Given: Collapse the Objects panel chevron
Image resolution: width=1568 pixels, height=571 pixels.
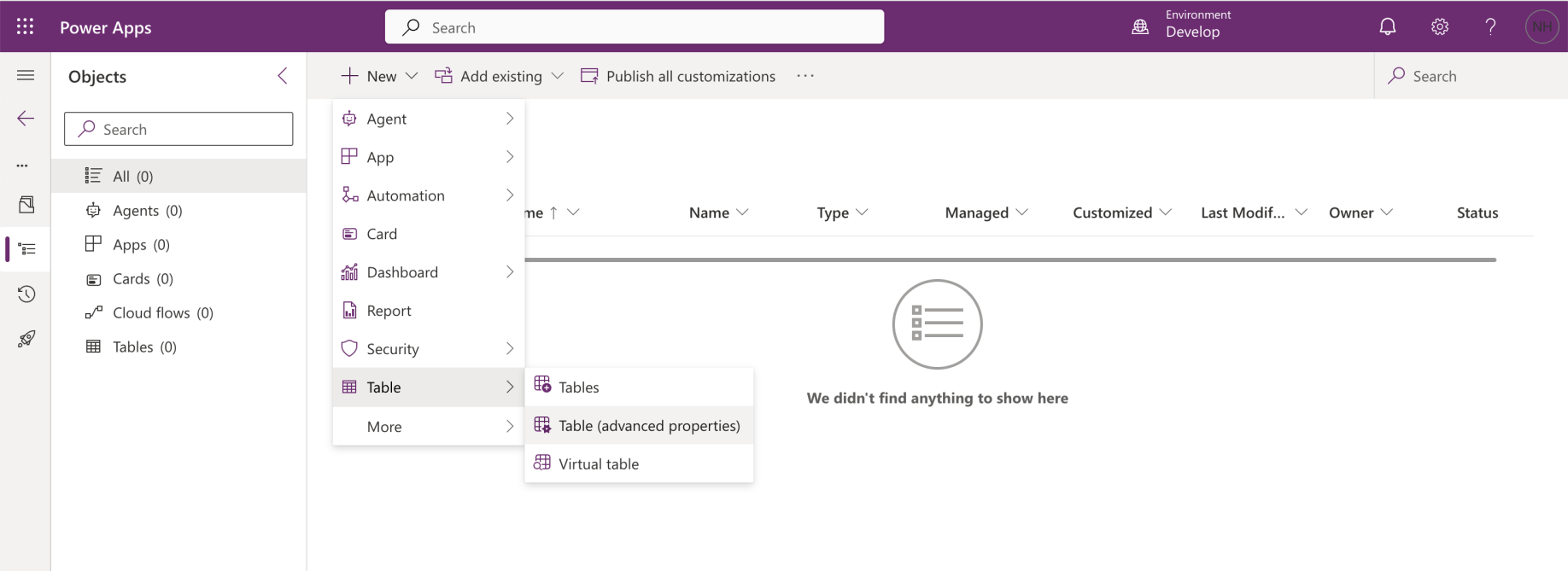Looking at the screenshot, I should 283,76.
